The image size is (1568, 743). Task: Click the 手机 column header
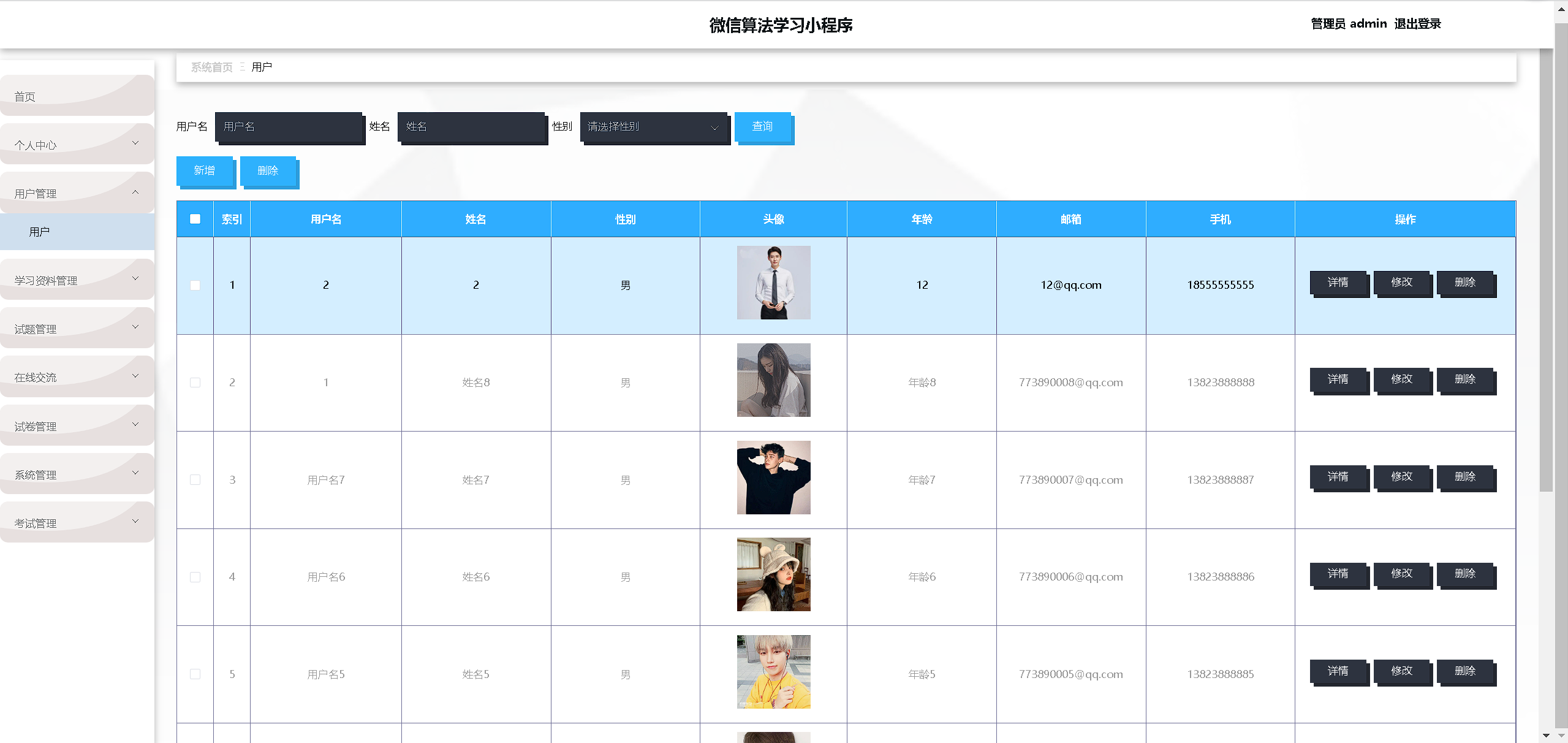pyautogui.click(x=1221, y=219)
